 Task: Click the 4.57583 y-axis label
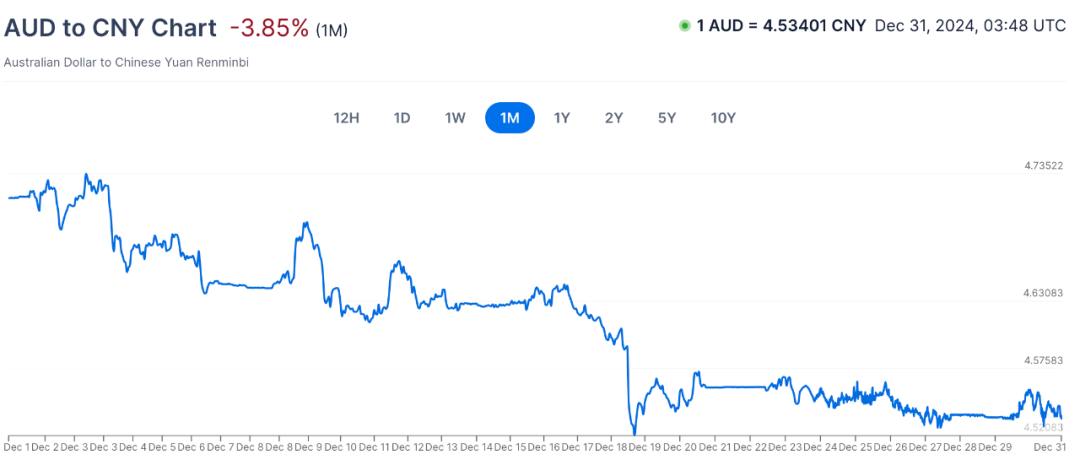coord(1043,360)
